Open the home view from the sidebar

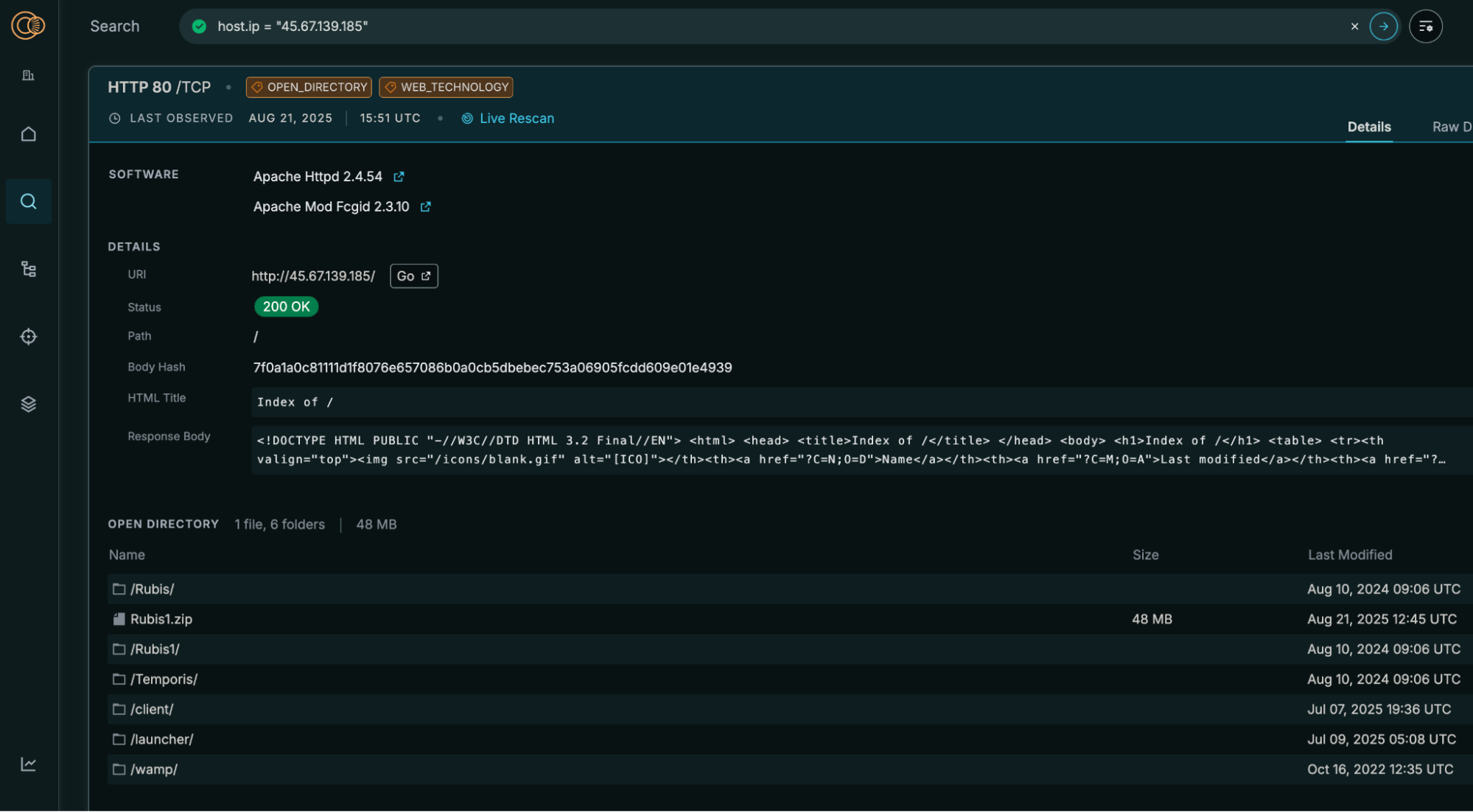(x=28, y=134)
